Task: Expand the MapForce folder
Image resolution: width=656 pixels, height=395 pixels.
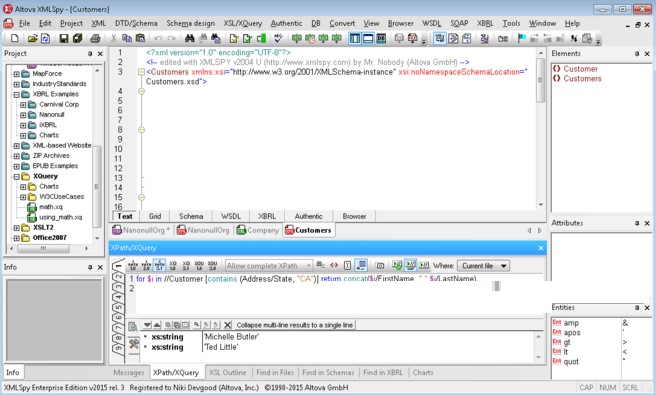Action: pyautogui.click(x=16, y=74)
